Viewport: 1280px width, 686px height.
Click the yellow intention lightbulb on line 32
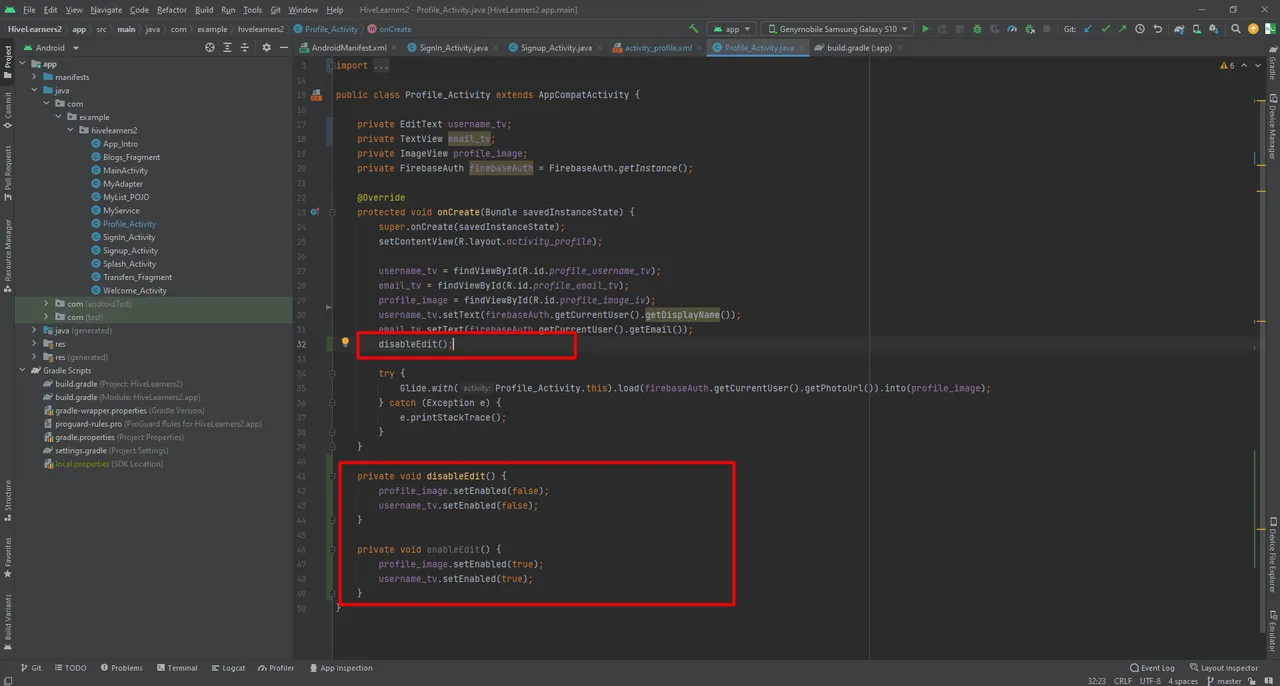point(345,343)
